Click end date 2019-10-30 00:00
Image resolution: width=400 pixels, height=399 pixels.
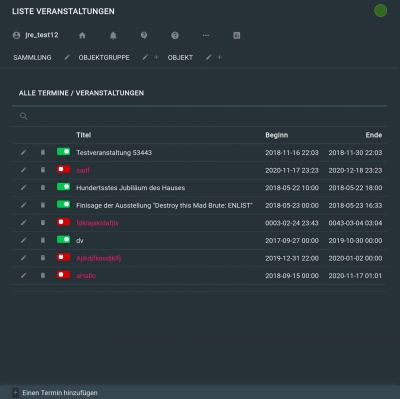[355, 241]
